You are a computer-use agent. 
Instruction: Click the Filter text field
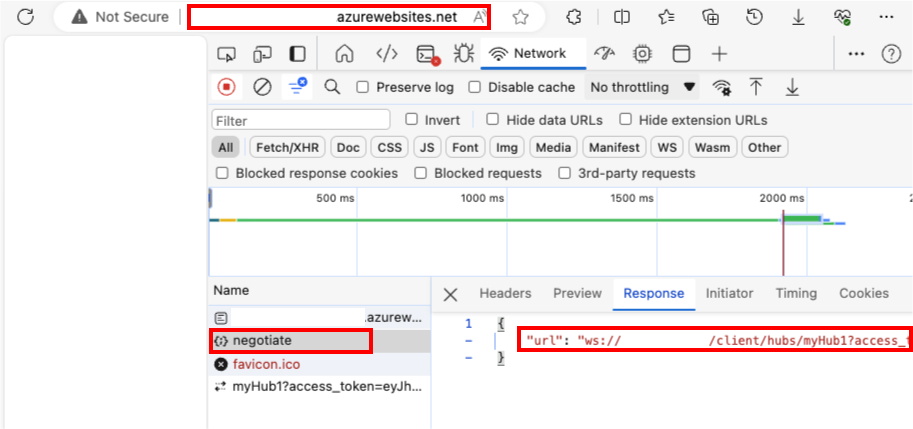pos(301,120)
